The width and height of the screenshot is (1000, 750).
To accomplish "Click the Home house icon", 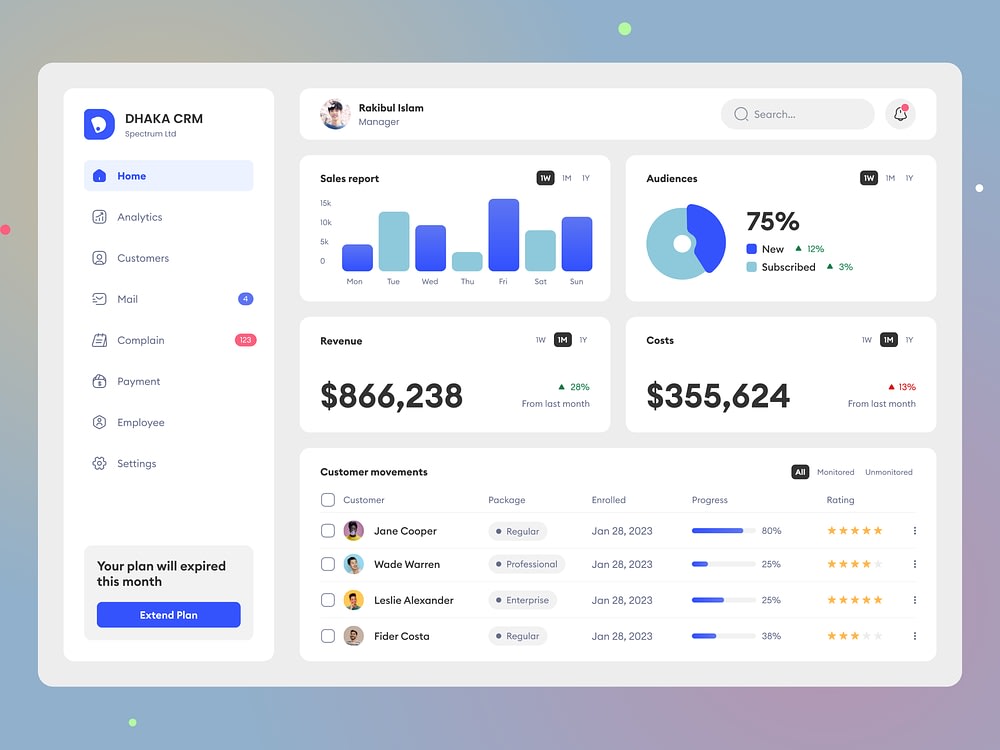I will 99,175.
